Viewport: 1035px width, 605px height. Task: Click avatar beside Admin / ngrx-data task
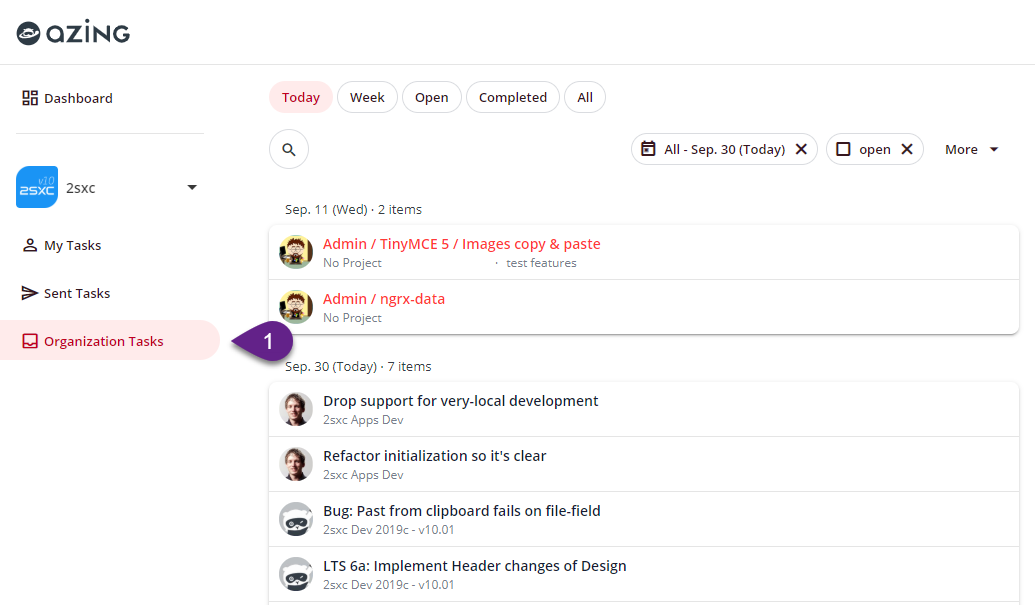coord(296,307)
